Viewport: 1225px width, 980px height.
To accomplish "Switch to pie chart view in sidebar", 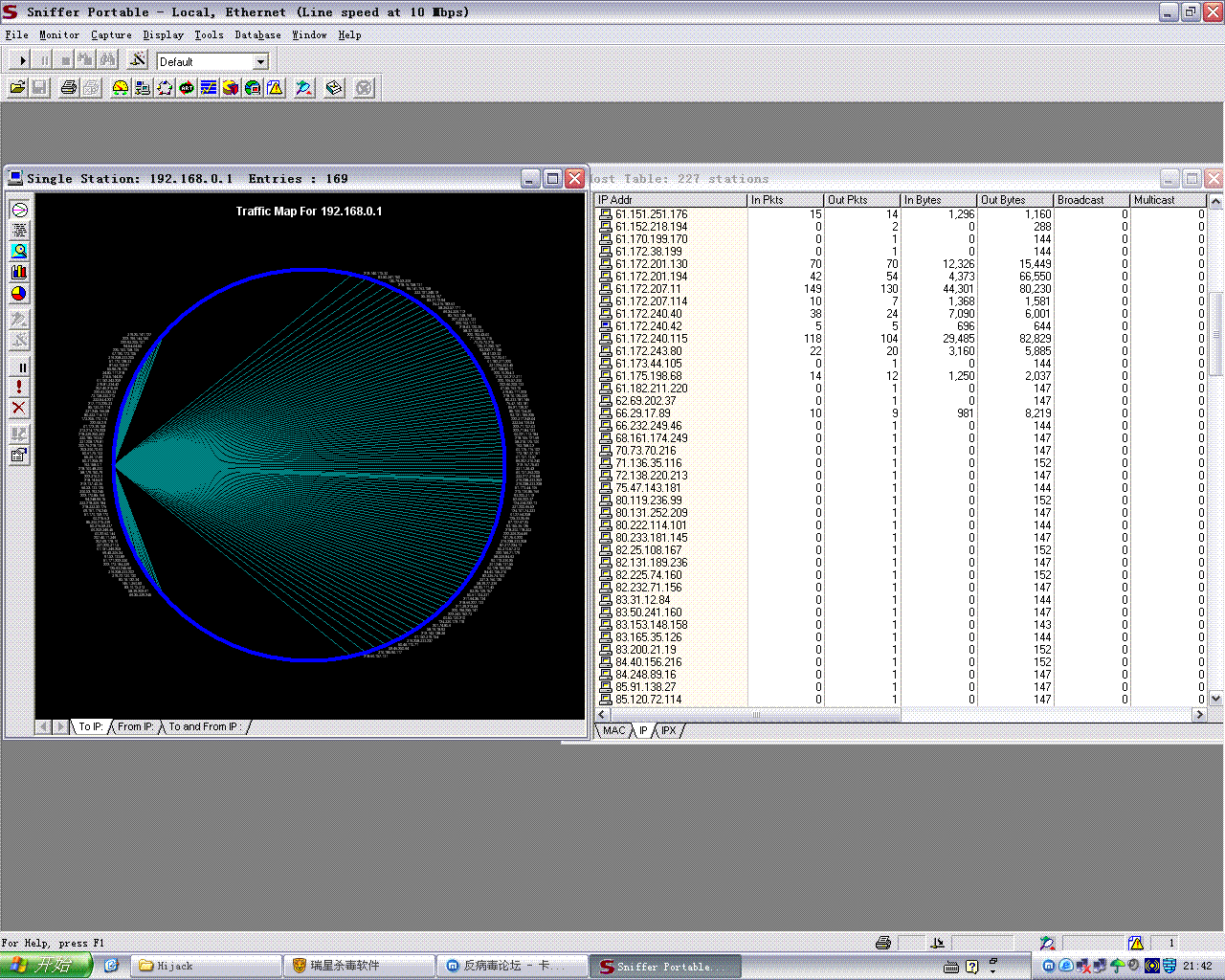I will point(19,294).
